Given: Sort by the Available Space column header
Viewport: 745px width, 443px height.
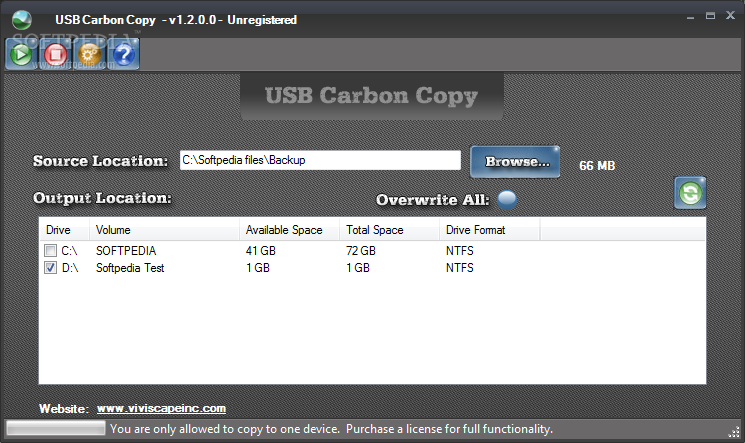Looking at the screenshot, I should pos(289,230).
